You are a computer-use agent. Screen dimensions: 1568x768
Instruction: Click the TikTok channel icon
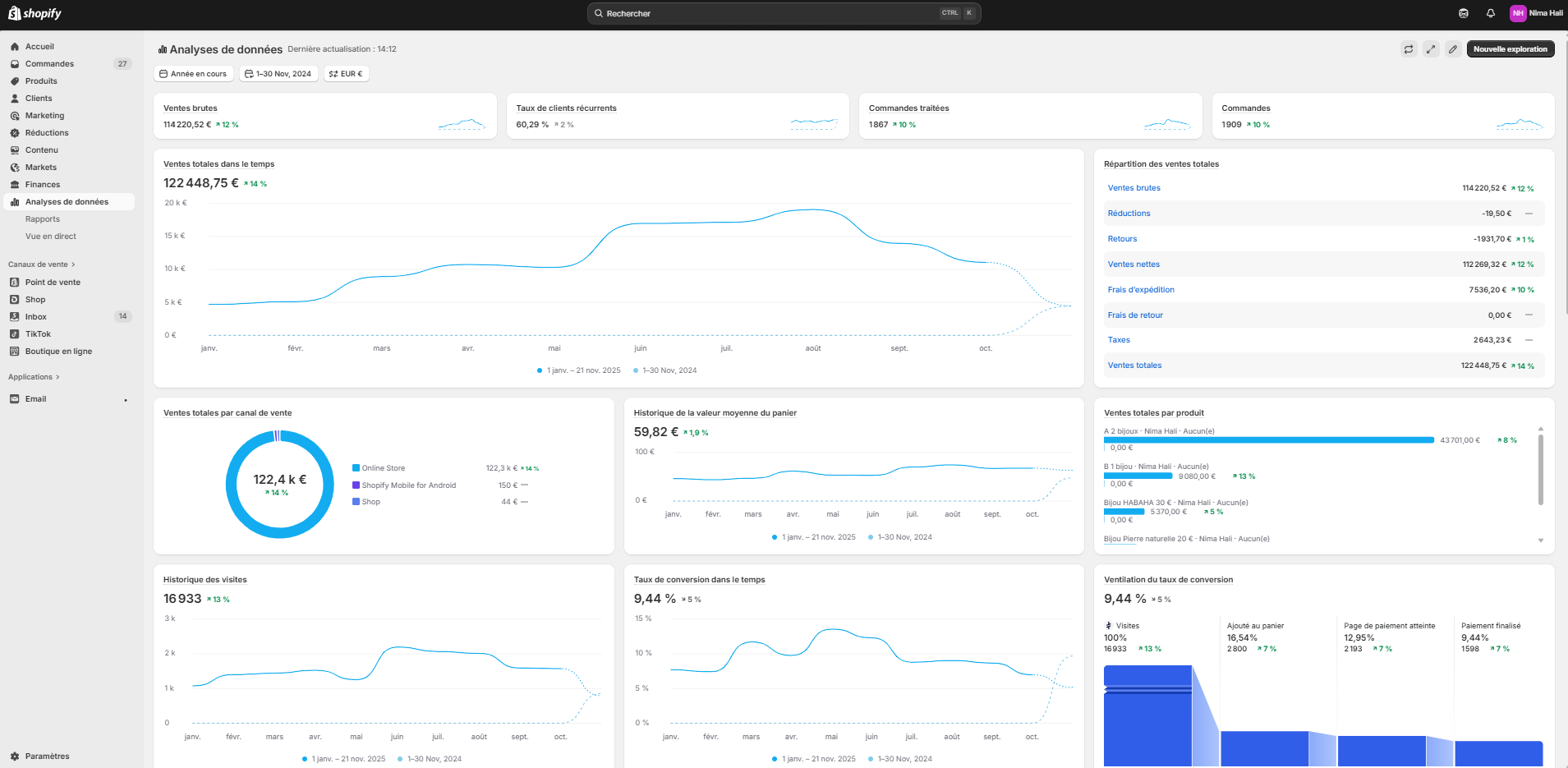(15, 334)
